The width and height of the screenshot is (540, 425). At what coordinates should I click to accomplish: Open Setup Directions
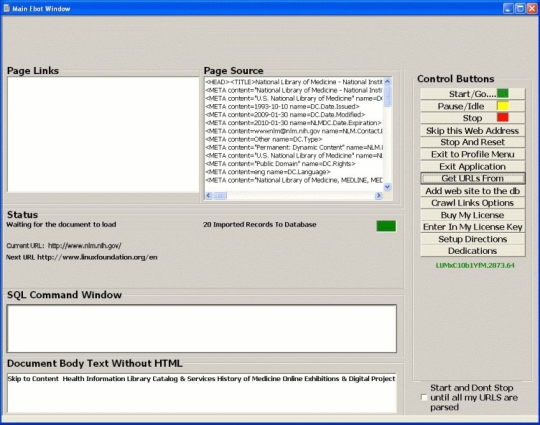click(x=472, y=239)
